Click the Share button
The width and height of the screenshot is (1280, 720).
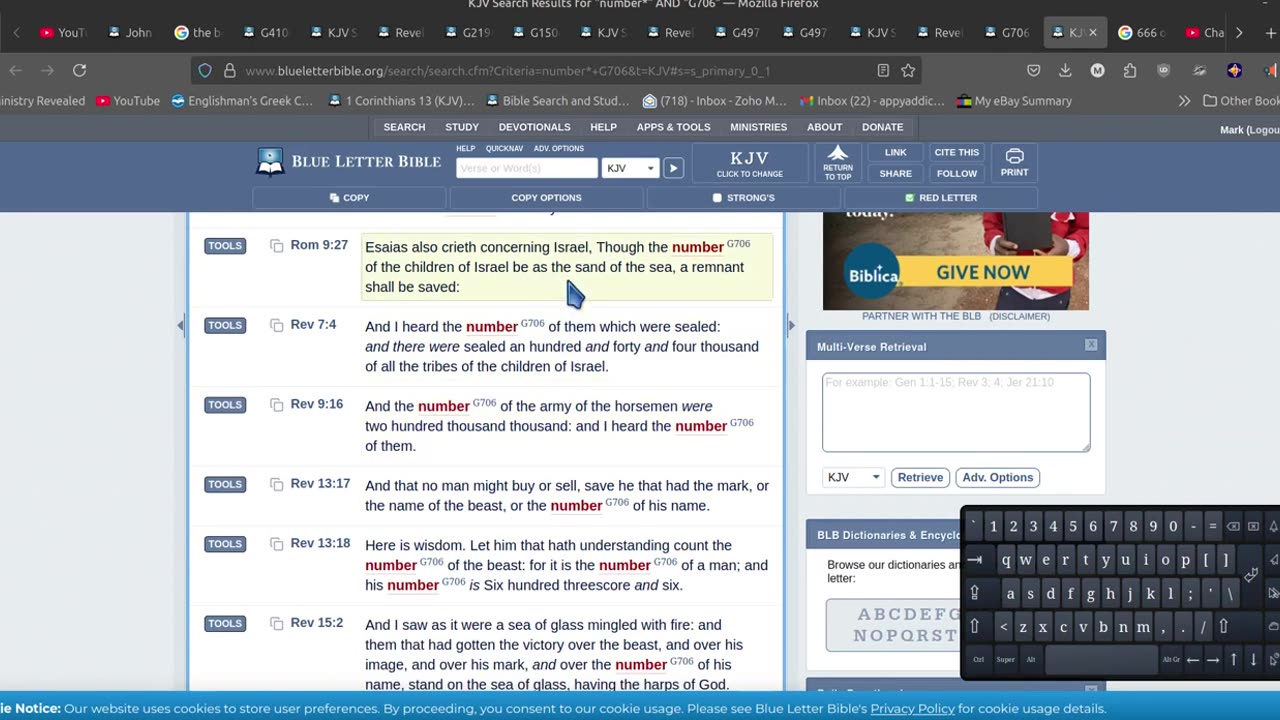895,173
